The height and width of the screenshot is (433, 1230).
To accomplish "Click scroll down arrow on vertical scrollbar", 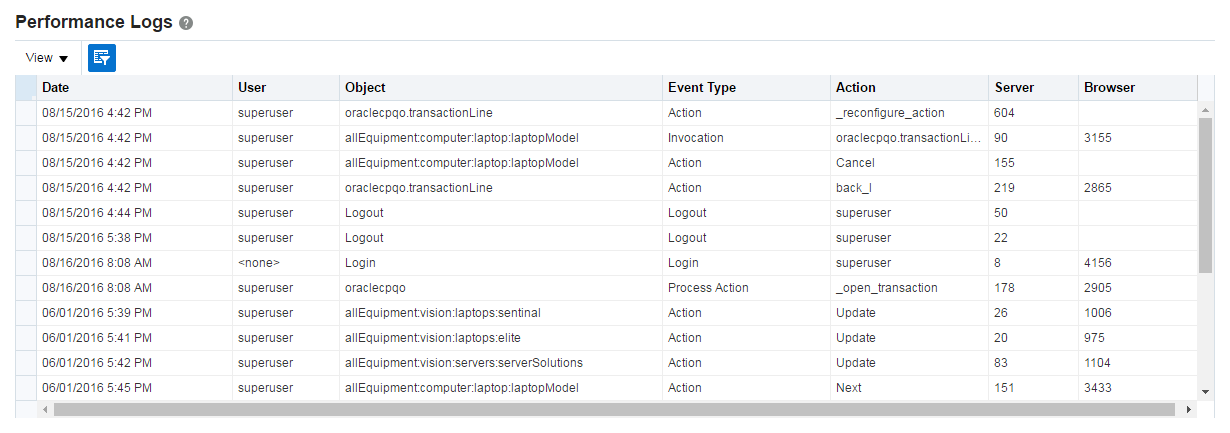I will pos(1205,392).
